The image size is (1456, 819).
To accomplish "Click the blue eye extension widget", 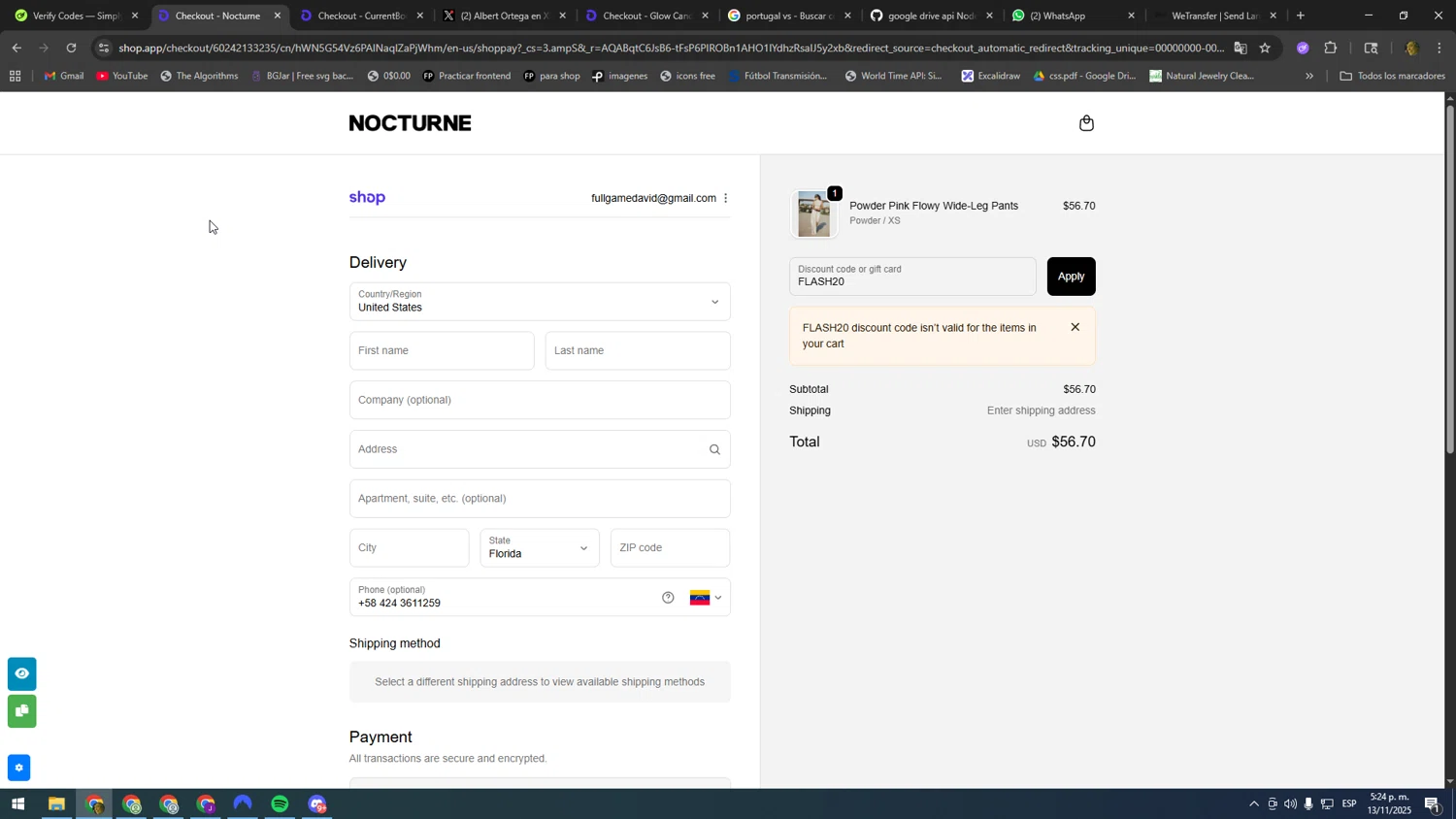I will [x=21, y=673].
